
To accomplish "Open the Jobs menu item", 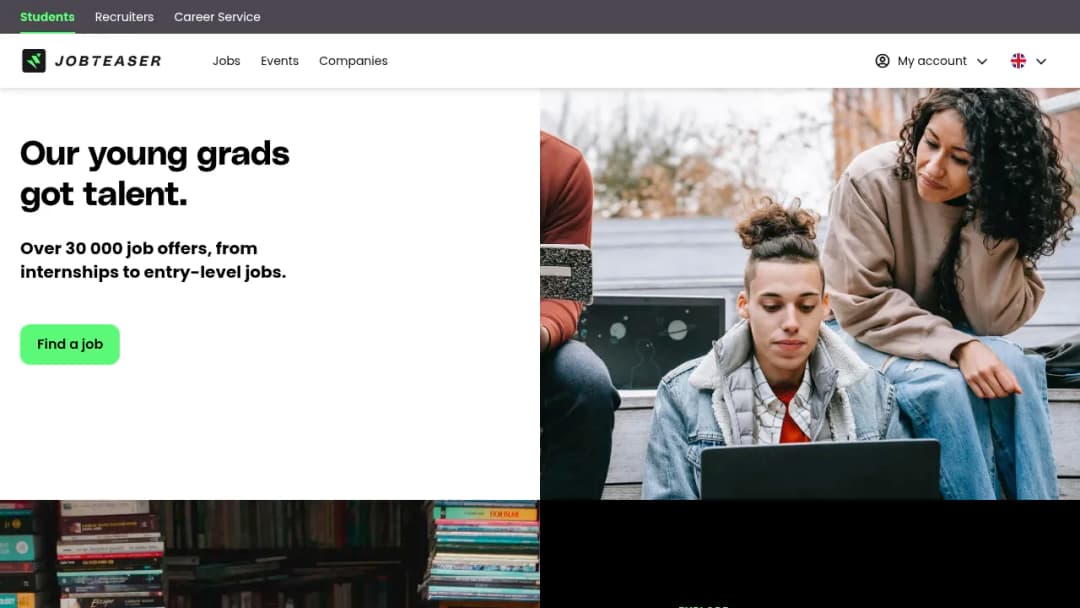I will click(226, 61).
